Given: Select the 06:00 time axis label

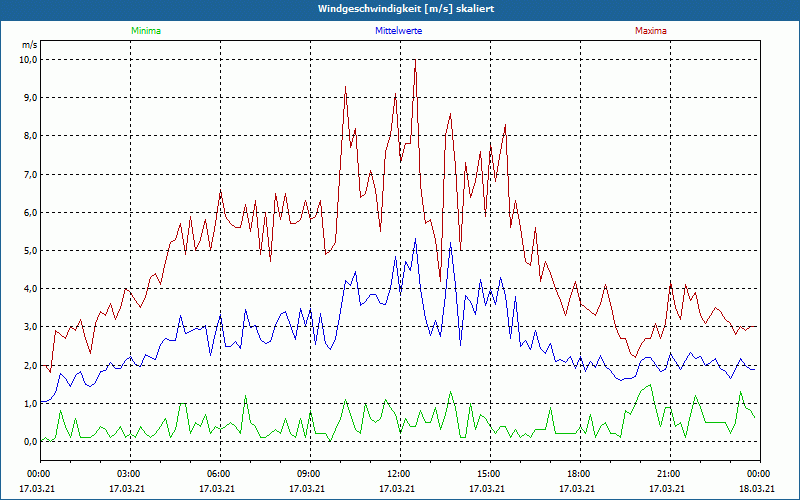Looking at the screenshot, I should 219,474.
